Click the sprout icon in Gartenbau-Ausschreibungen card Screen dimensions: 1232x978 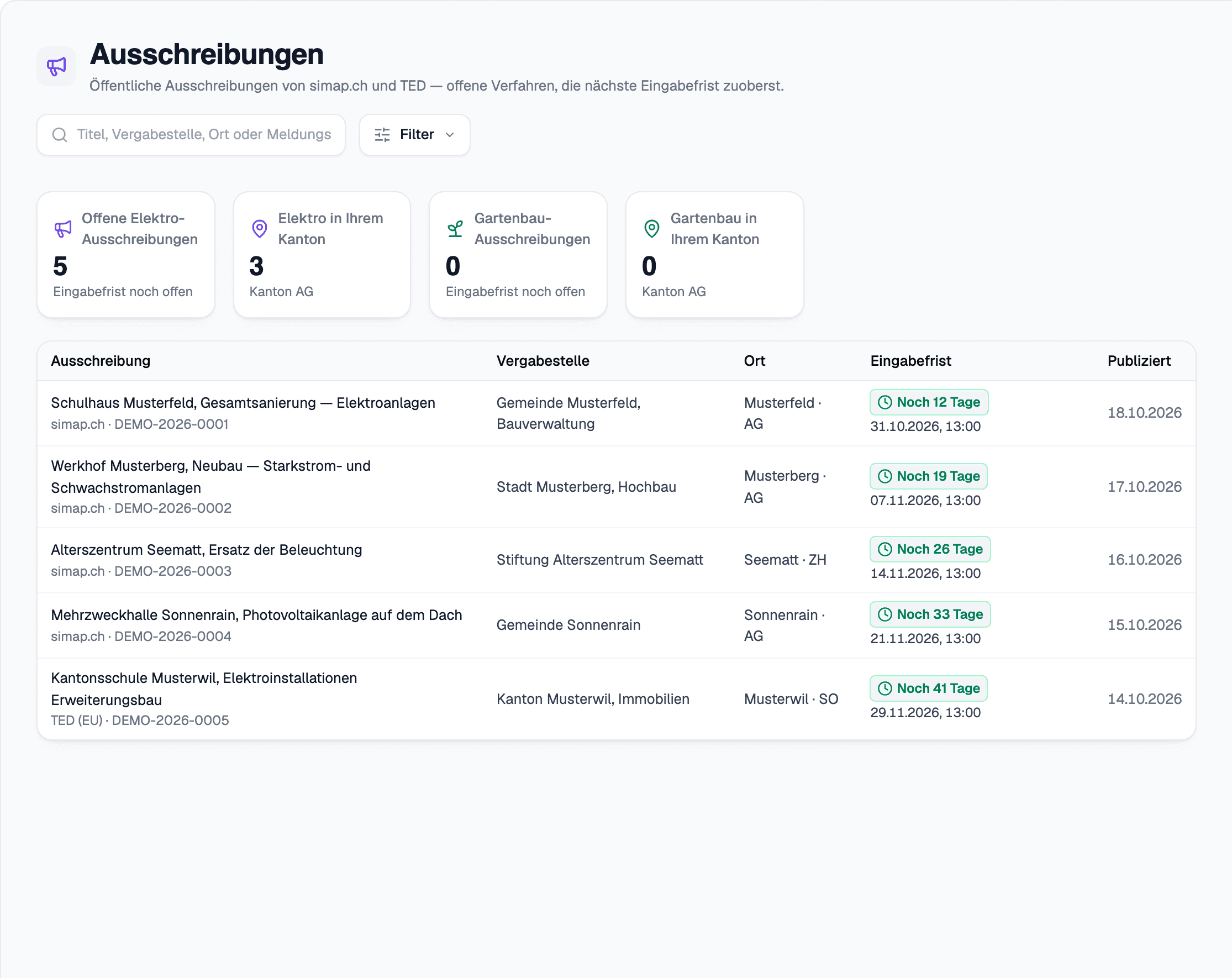455,229
